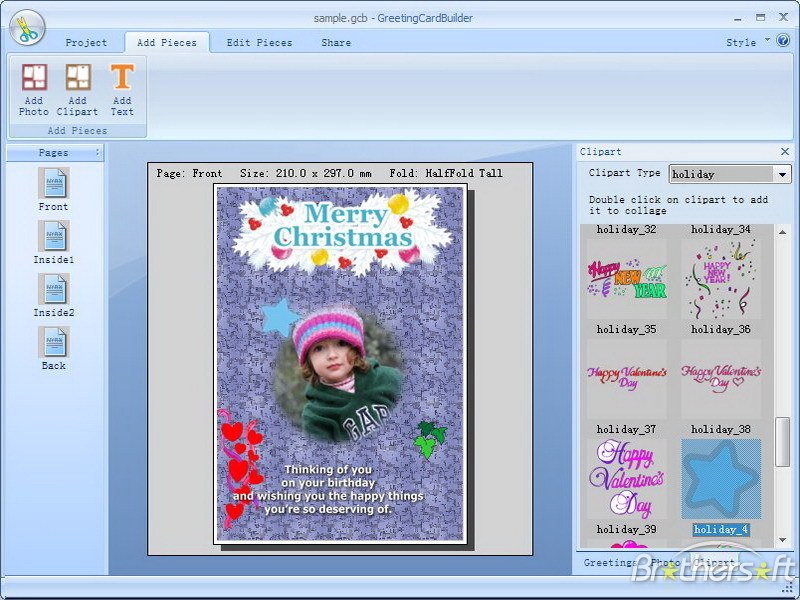This screenshot has width=800, height=600.
Task: Close the Clipart panel
Action: [785, 152]
